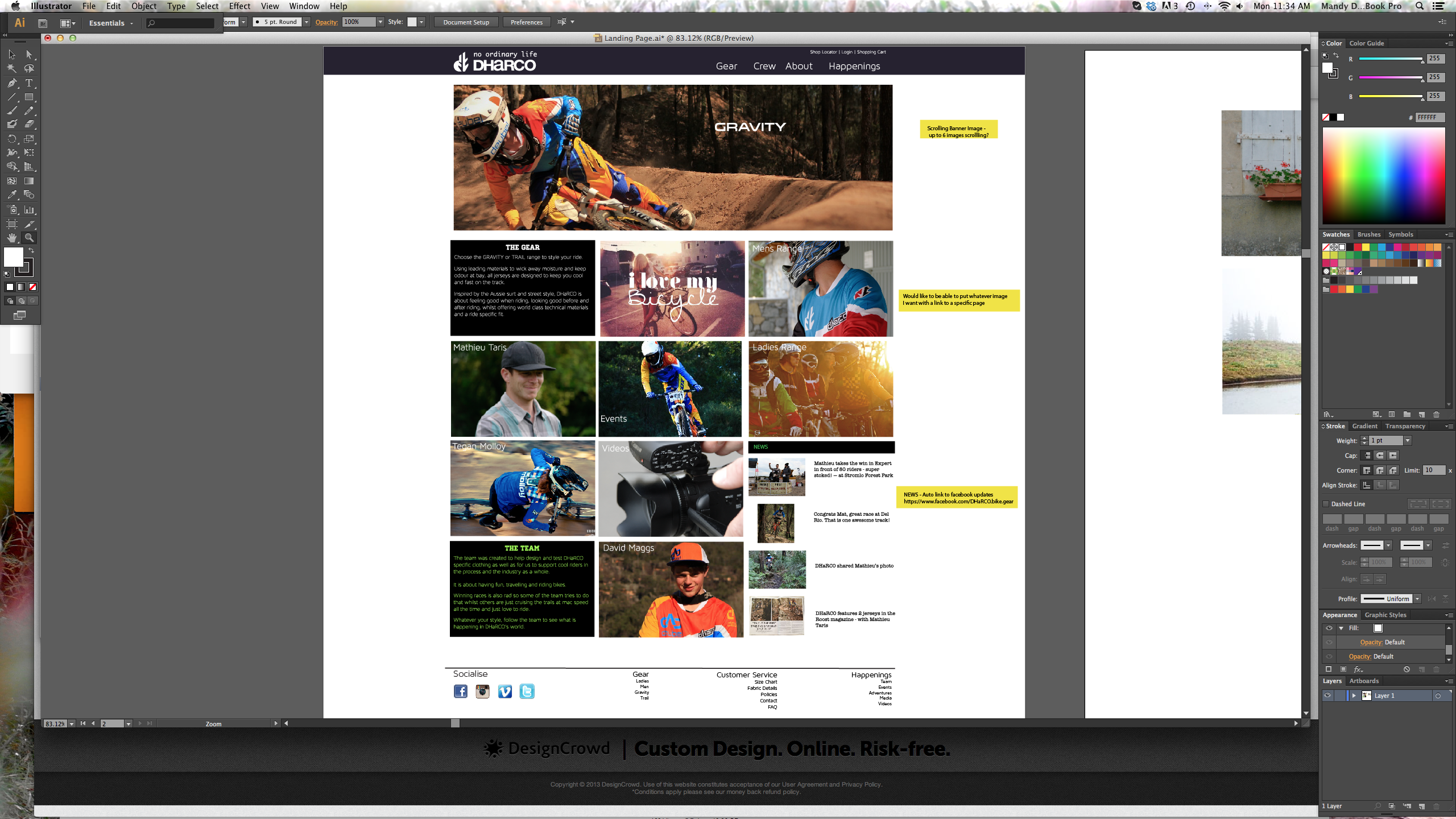Click the Rotate tool
The height and width of the screenshot is (819, 1456).
[12, 139]
